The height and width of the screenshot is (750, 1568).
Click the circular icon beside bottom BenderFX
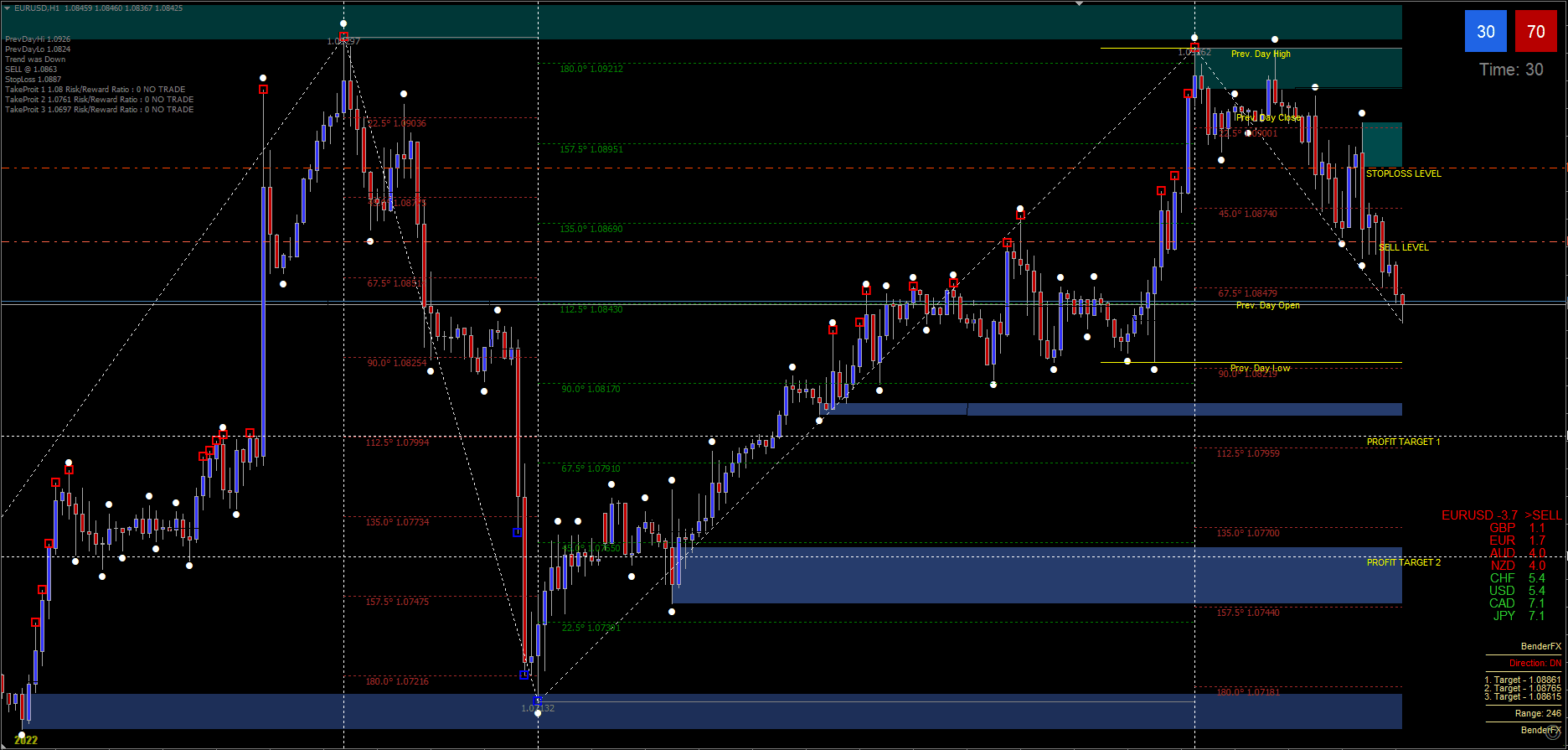1555,732
